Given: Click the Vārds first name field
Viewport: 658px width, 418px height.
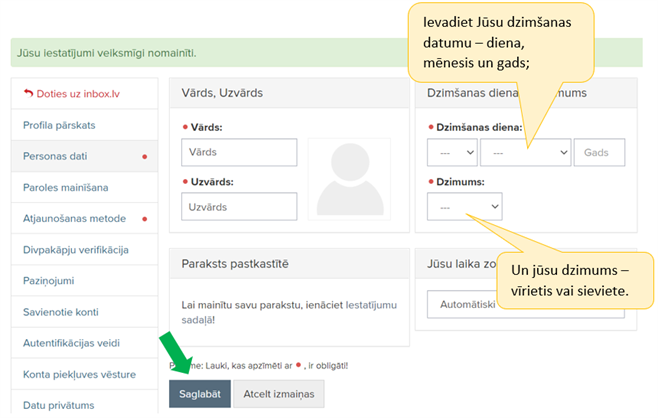Looking at the screenshot, I should coord(239,152).
